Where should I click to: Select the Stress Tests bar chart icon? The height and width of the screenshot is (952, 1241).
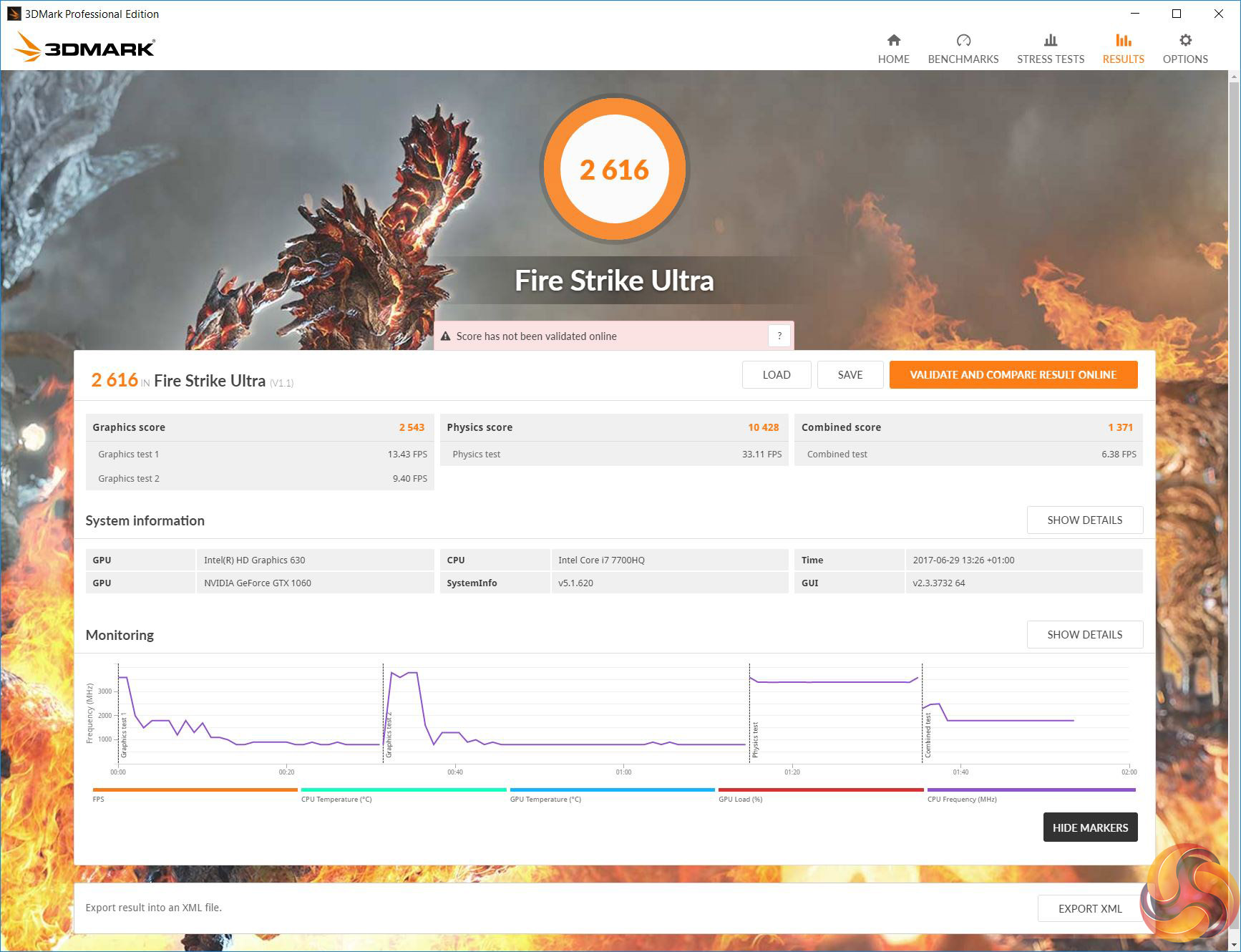(1051, 40)
